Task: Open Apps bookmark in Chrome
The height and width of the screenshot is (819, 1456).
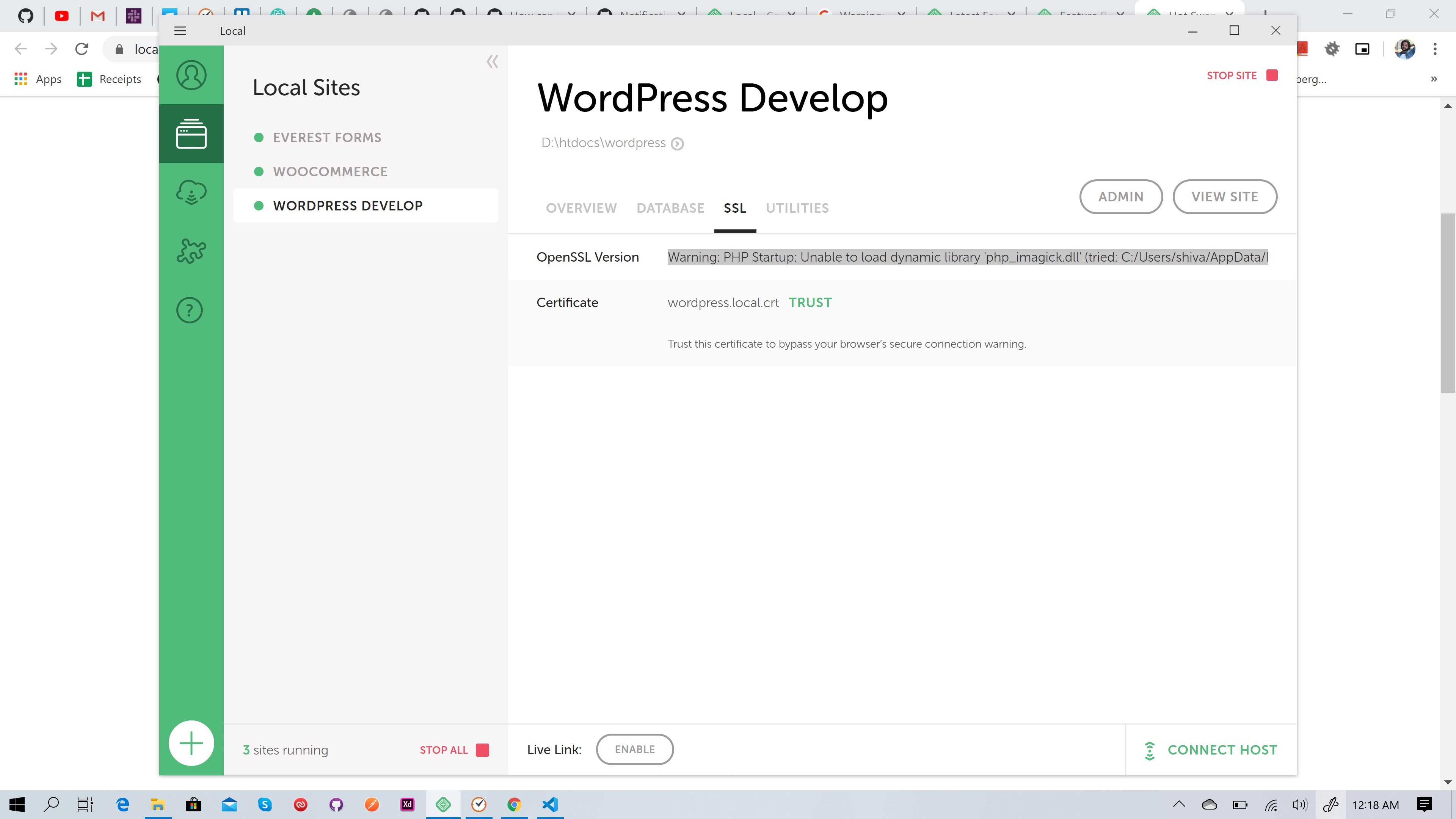Action: click(x=38, y=79)
